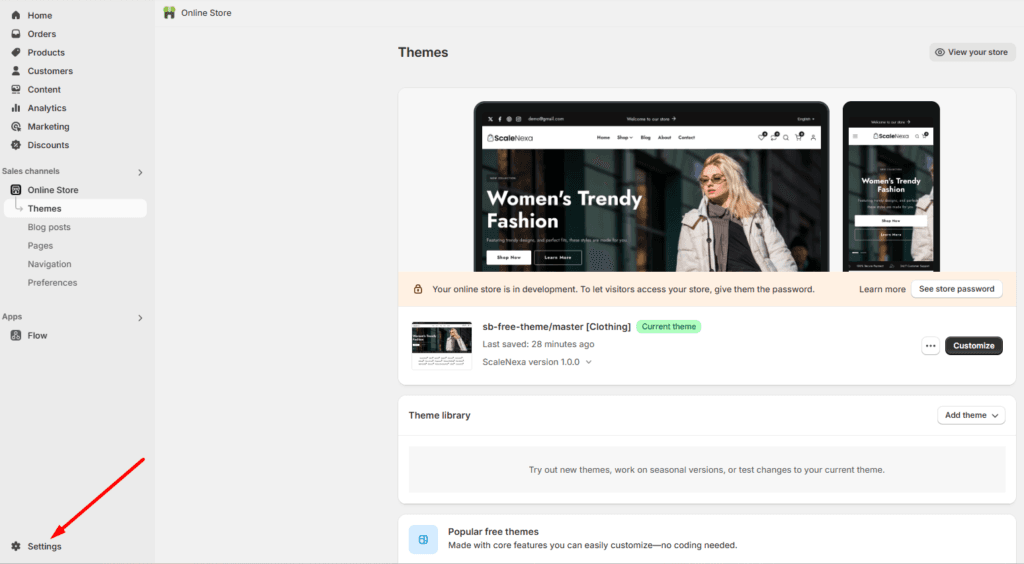
Task: Click the Customers person icon
Action: point(16,70)
